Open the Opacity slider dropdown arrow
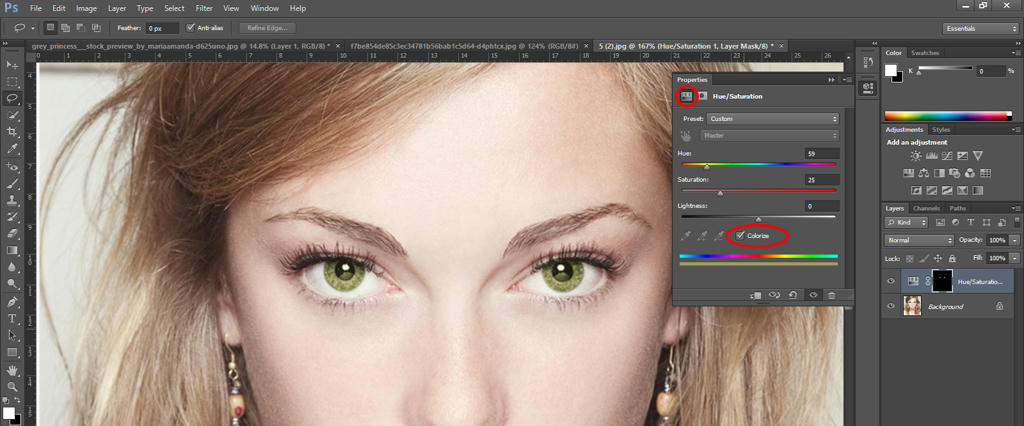 coord(1014,240)
